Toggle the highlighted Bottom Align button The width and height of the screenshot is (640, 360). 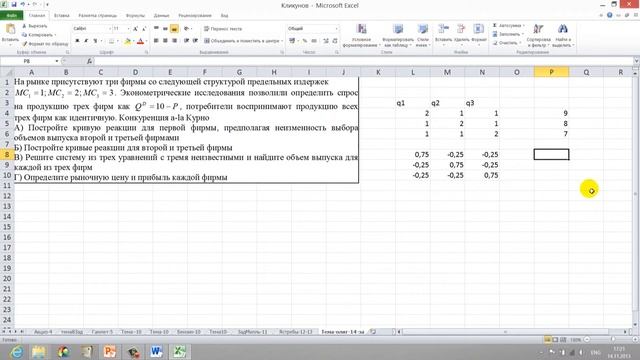(174, 29)
